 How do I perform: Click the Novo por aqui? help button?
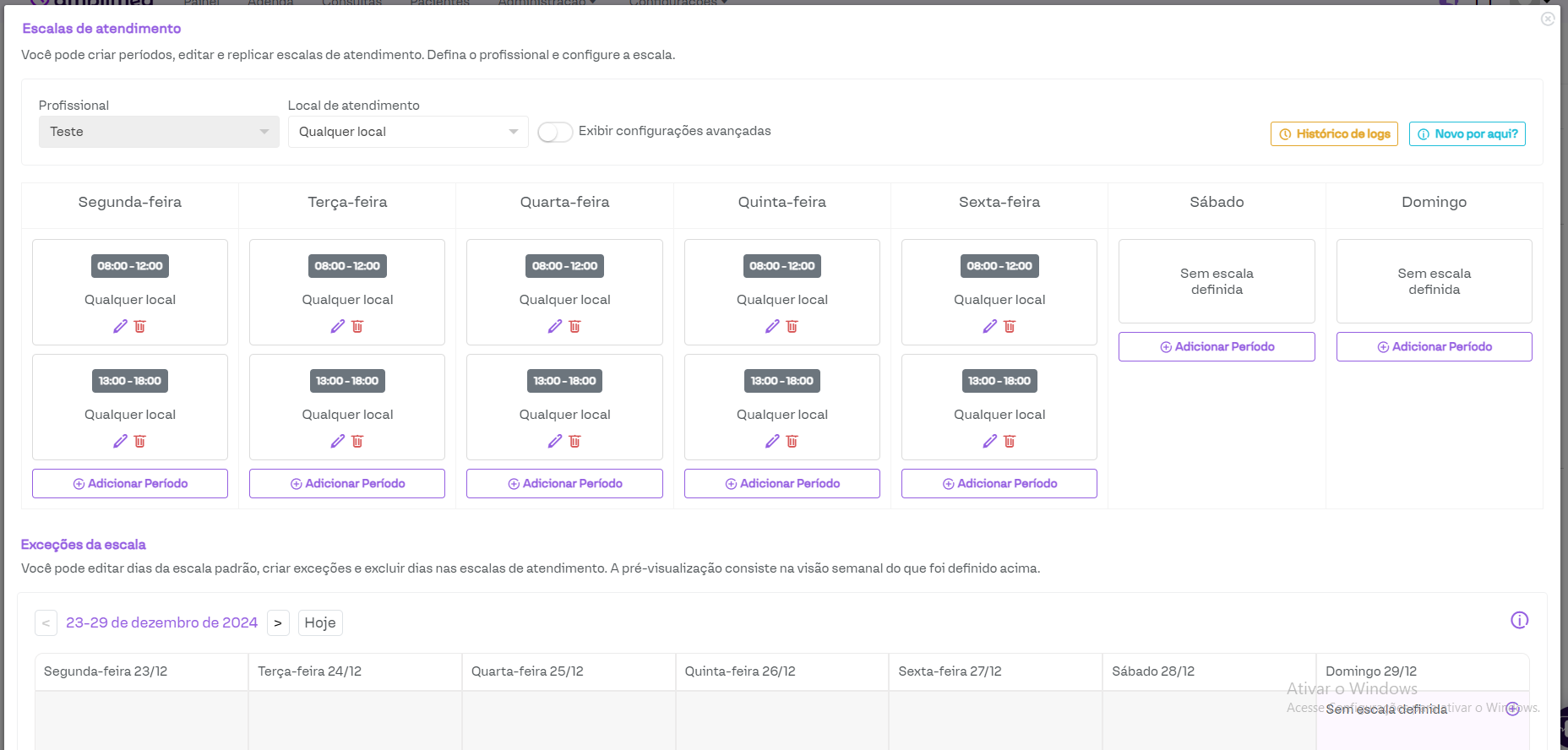1467,134
